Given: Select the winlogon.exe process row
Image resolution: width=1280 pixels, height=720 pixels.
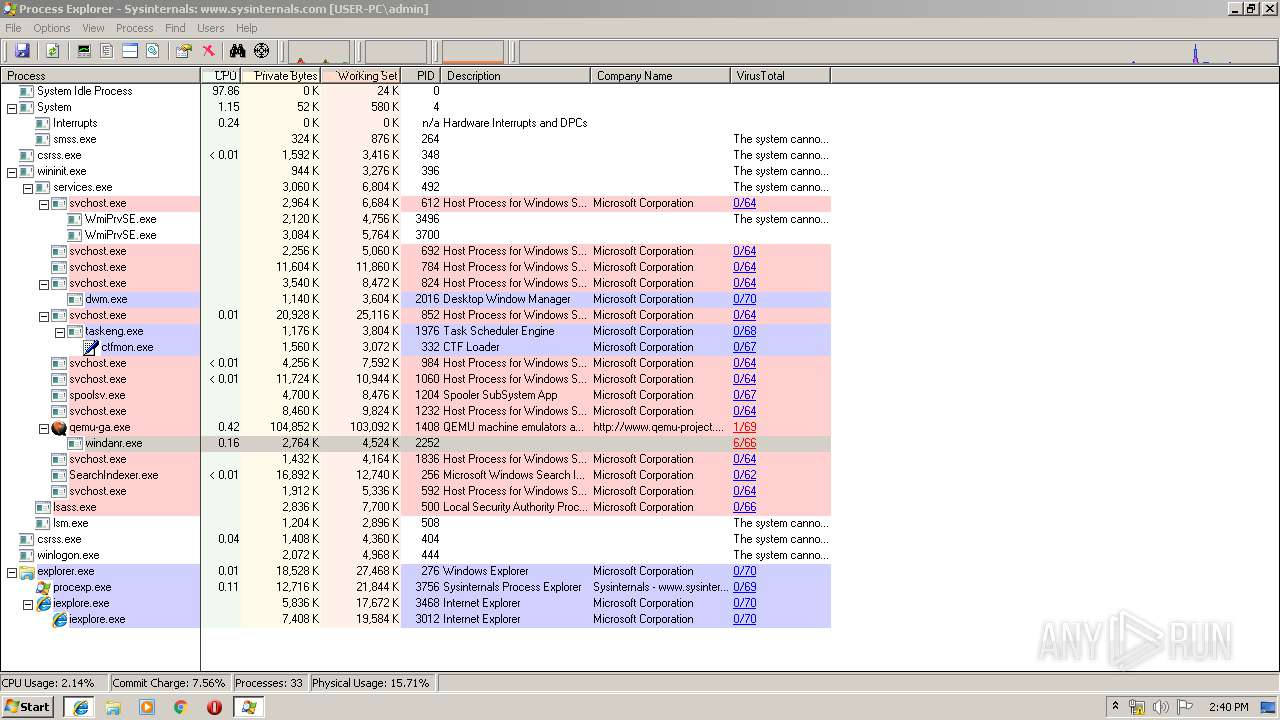Looking at the screenshot, I should (x=415, y=555).
